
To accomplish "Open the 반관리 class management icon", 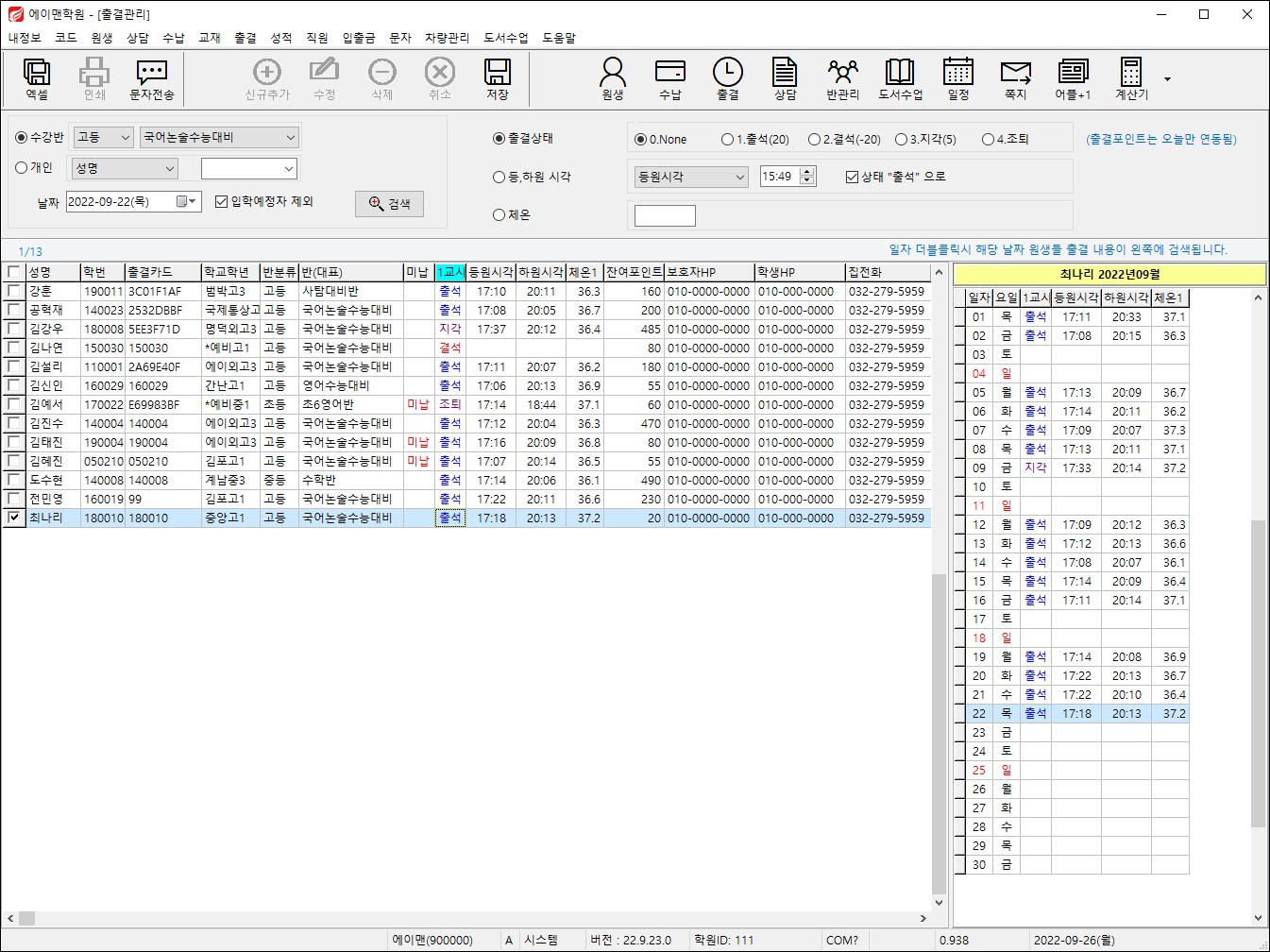I will click(x=843, y=78).
